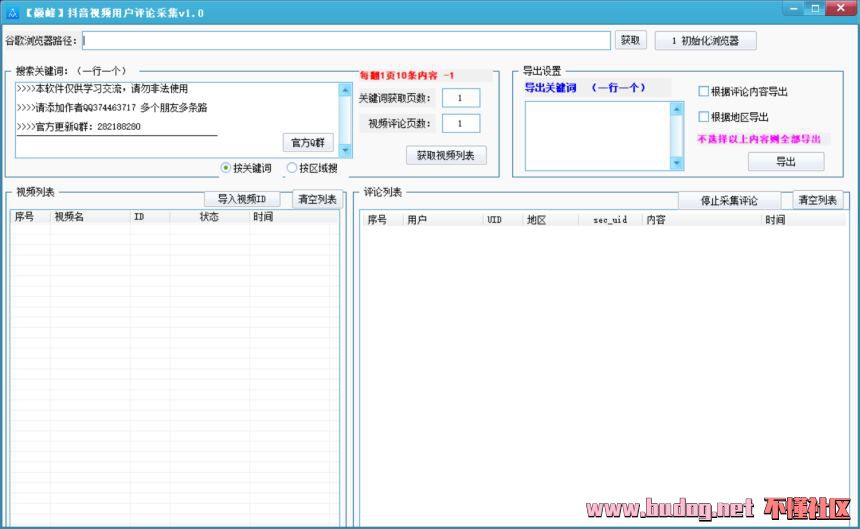Select the 按区域搜 radio button
860x529 pixels.
pos(292,168)
